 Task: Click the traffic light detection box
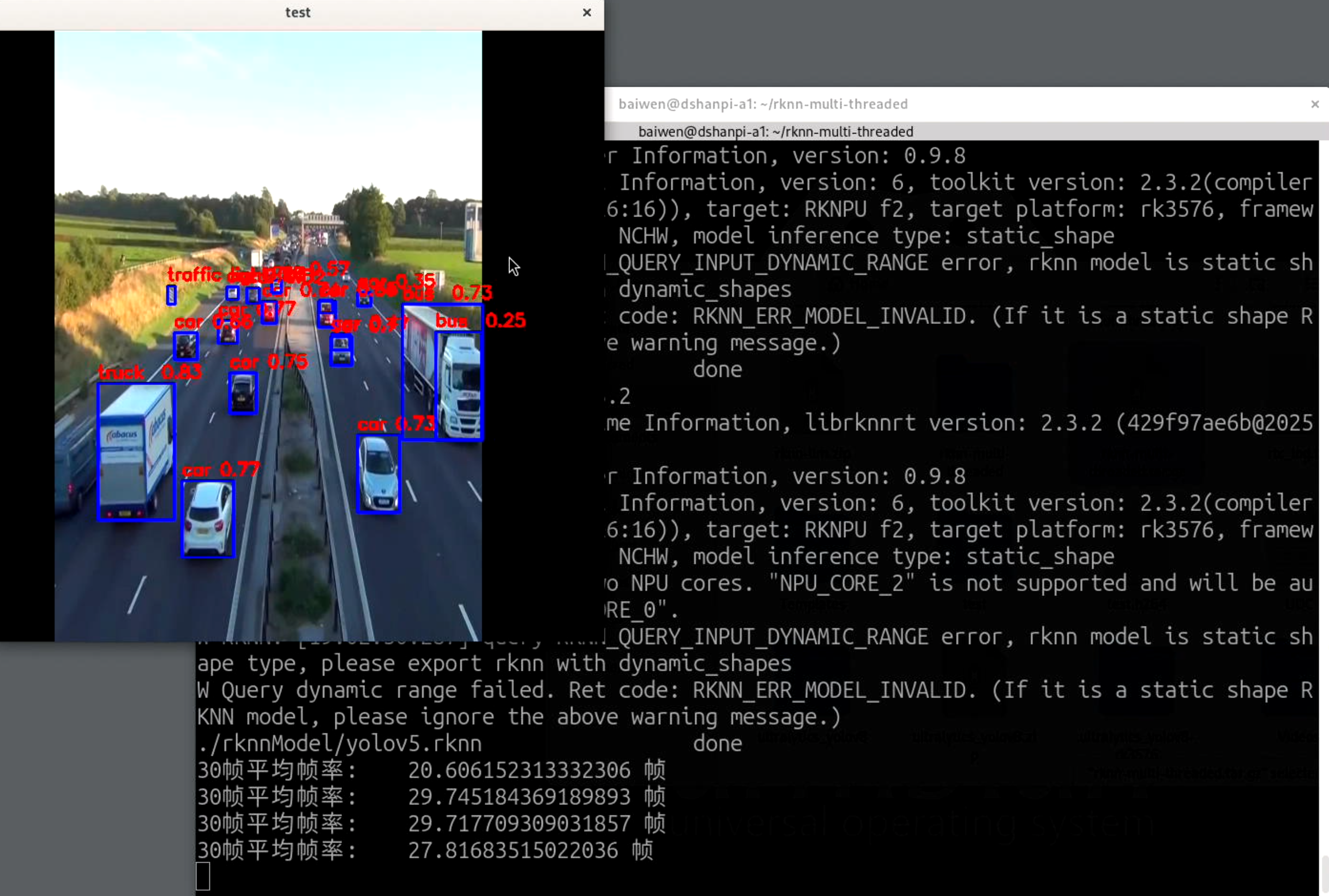pos(171,295)
